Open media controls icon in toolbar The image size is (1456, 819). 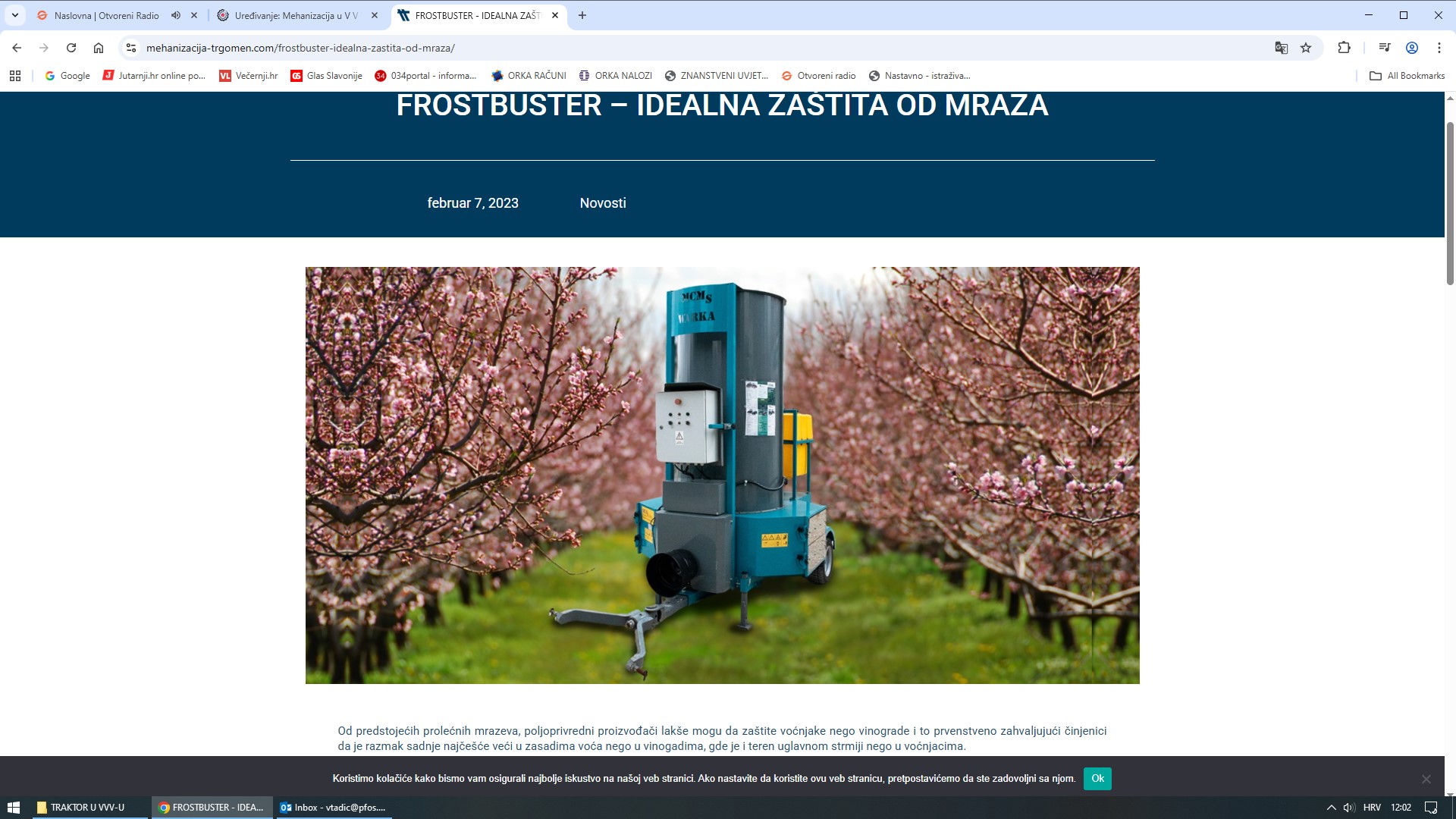(1385, 48)
